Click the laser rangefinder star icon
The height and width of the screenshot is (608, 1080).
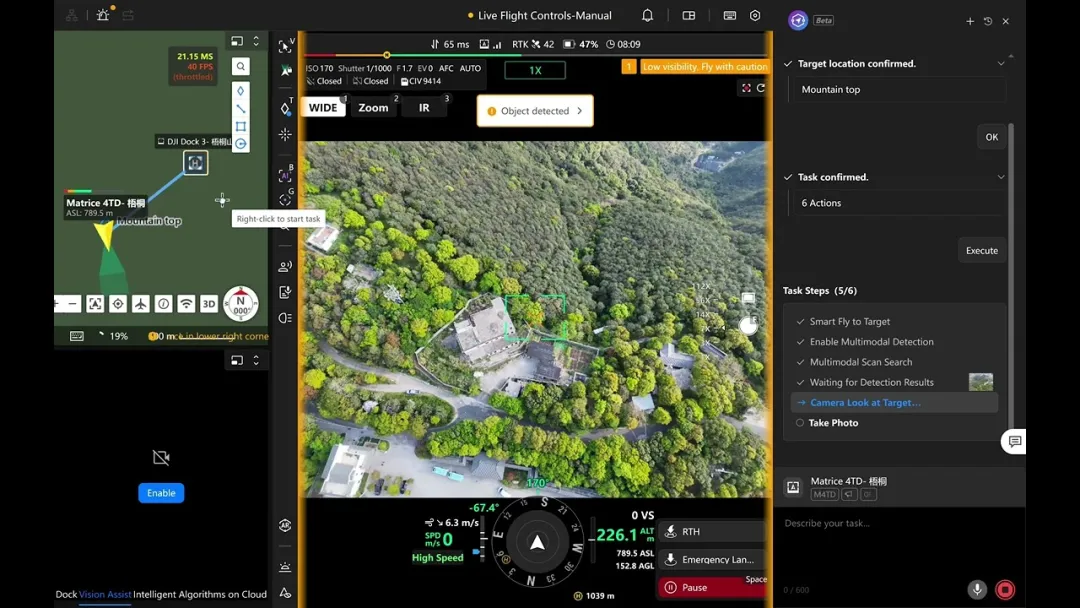tap(285, 134)
